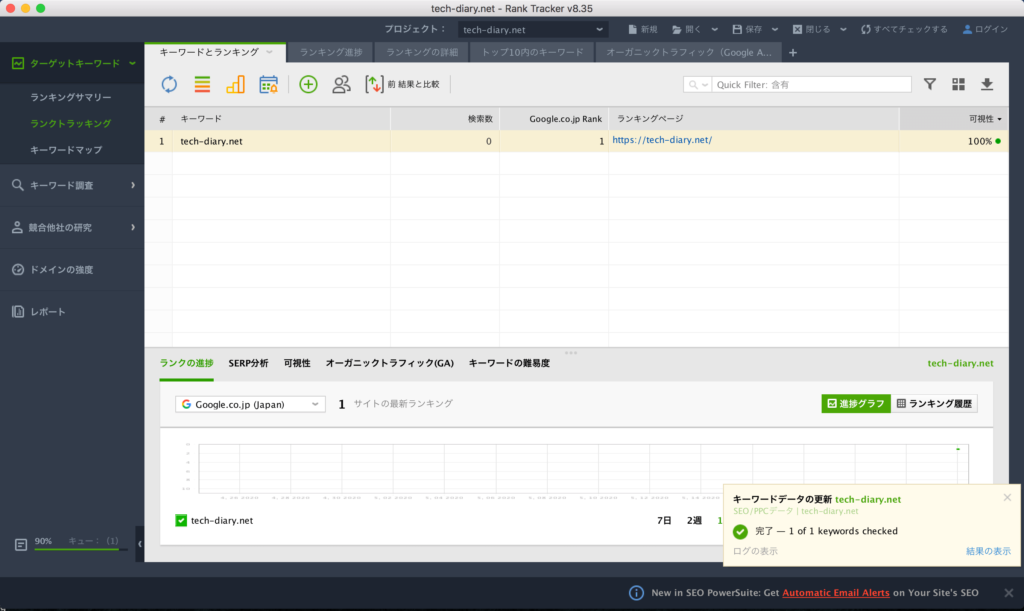1024x611 pixels.
Task: Open the 新規 new project button
Action: click(643, 29)
